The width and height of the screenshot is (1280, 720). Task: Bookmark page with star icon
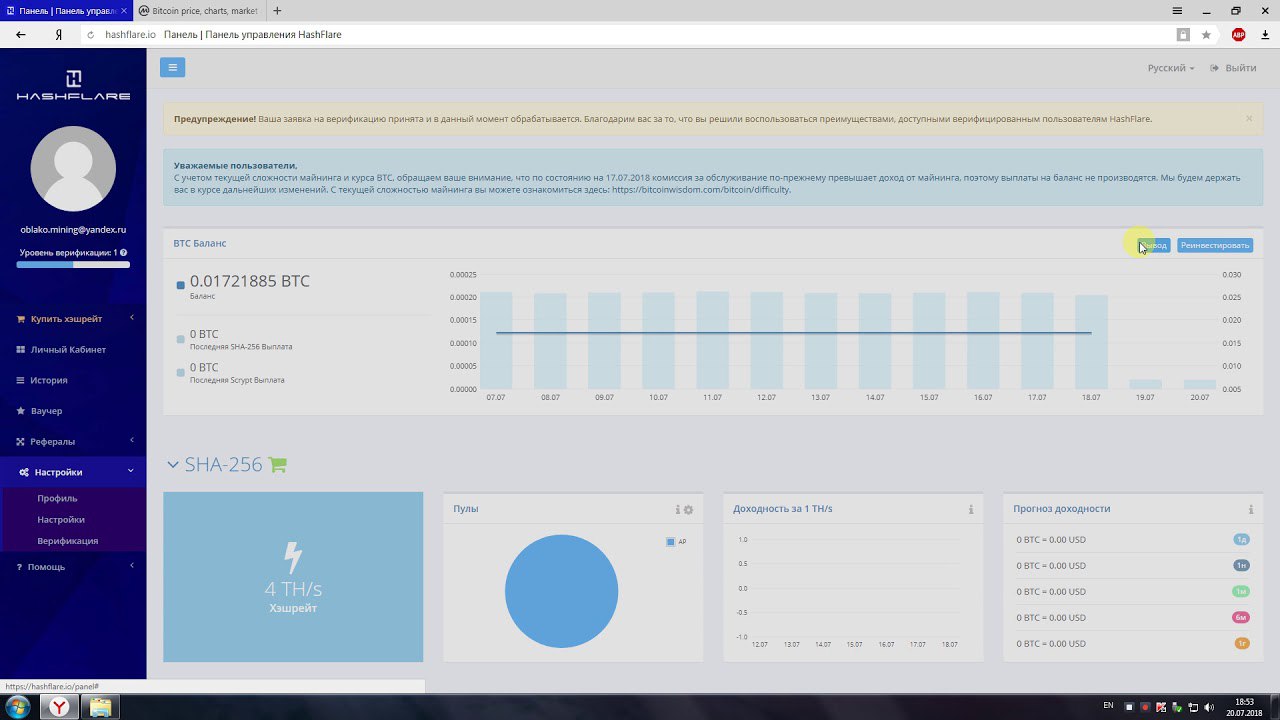pyautogui.click(x=1206, y=34)
